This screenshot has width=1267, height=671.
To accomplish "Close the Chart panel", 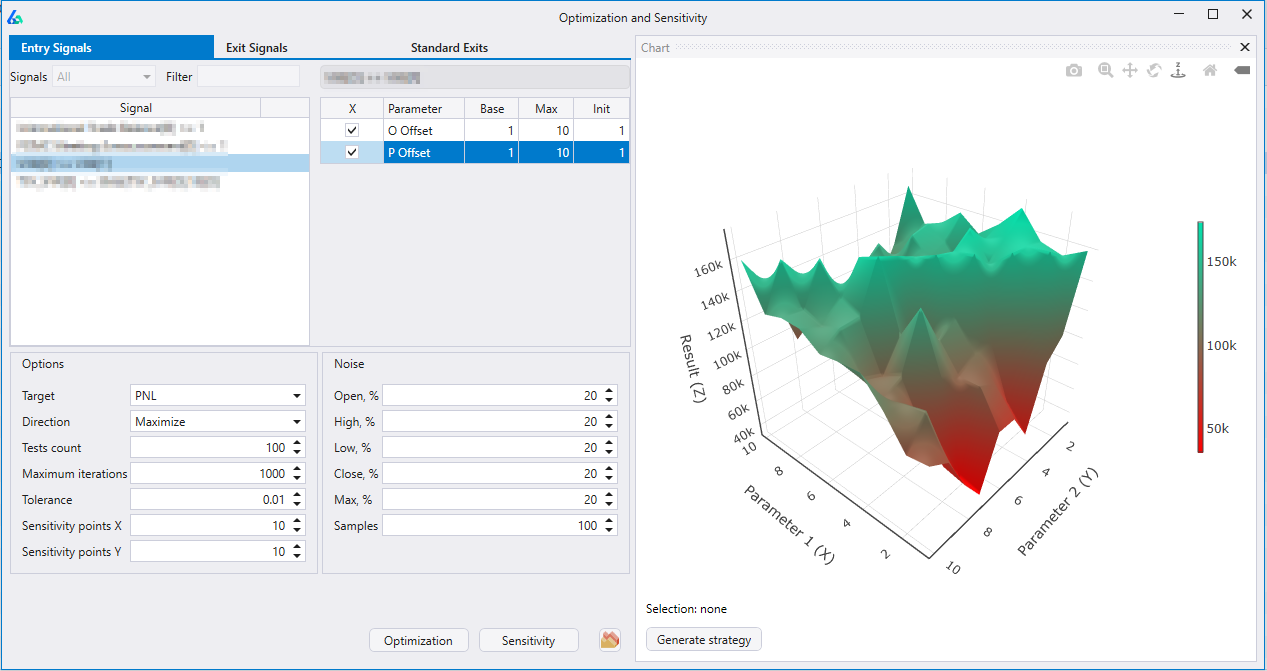I will tap(1244, 47).
